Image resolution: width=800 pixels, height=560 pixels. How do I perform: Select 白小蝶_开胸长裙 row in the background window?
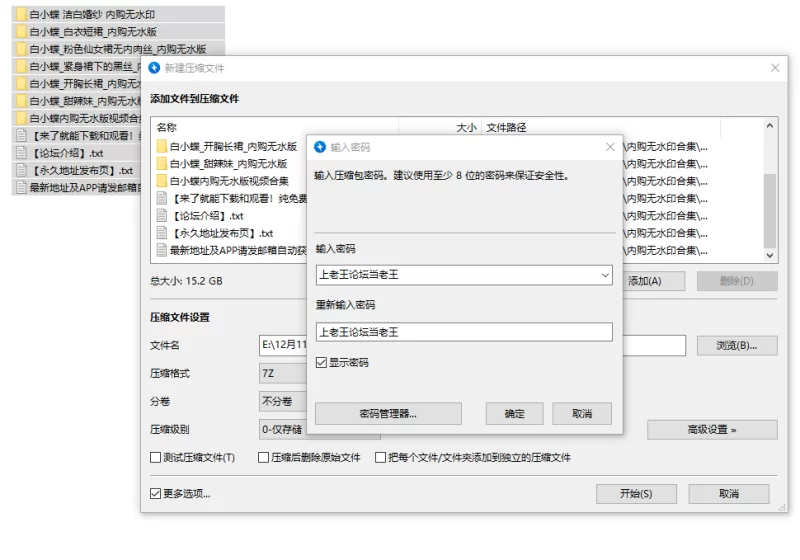point(77,84)
